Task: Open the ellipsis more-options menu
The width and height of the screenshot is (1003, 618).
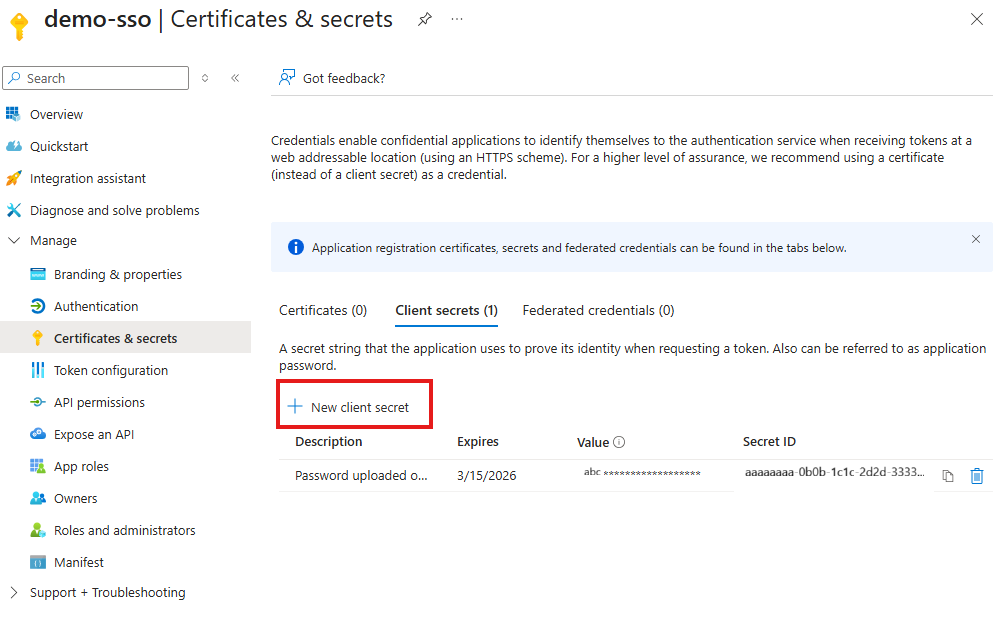Action: 456,18
